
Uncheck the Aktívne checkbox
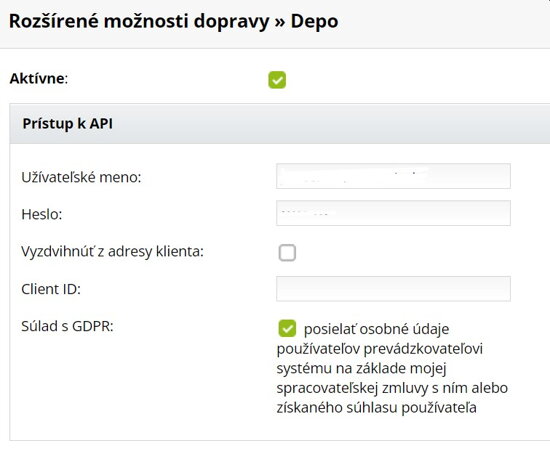click(x=277, y=80)
